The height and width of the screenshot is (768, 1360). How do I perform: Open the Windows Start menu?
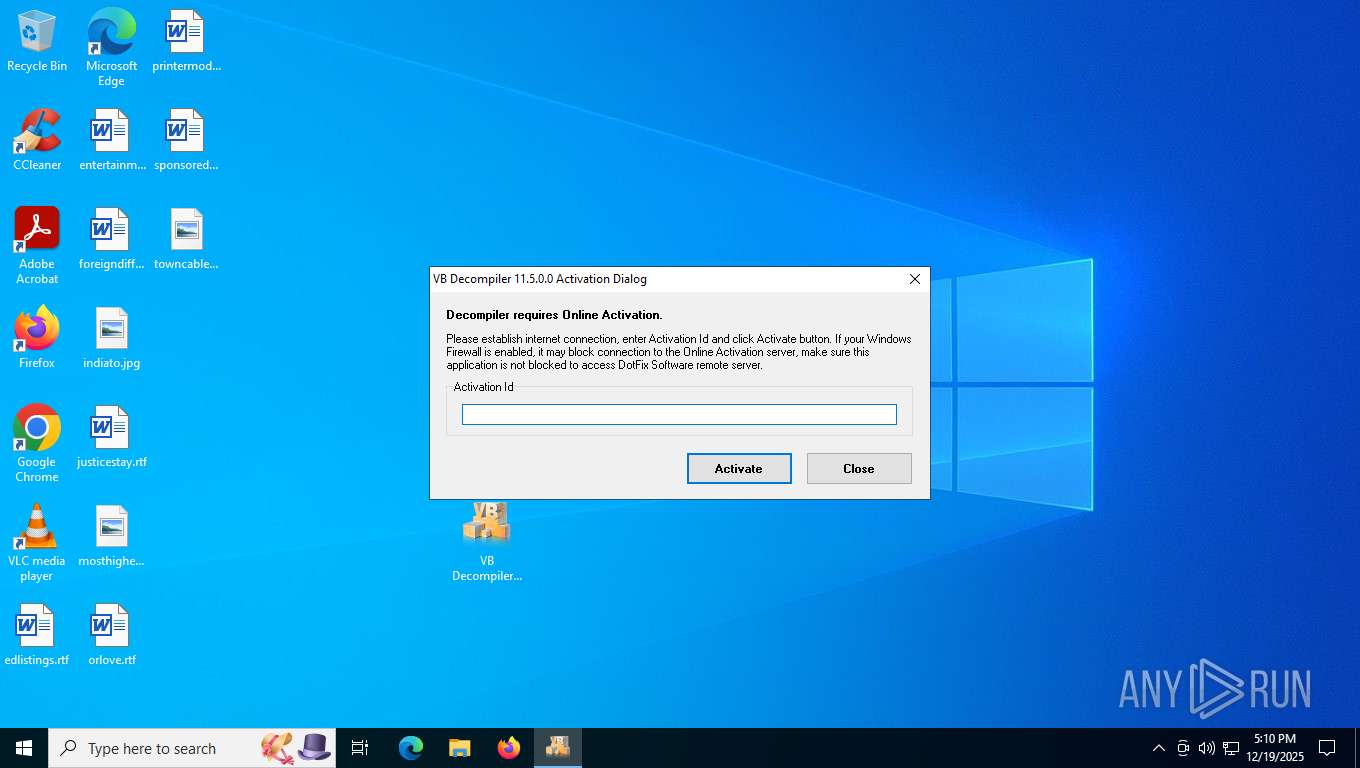(x=24, y=748)
